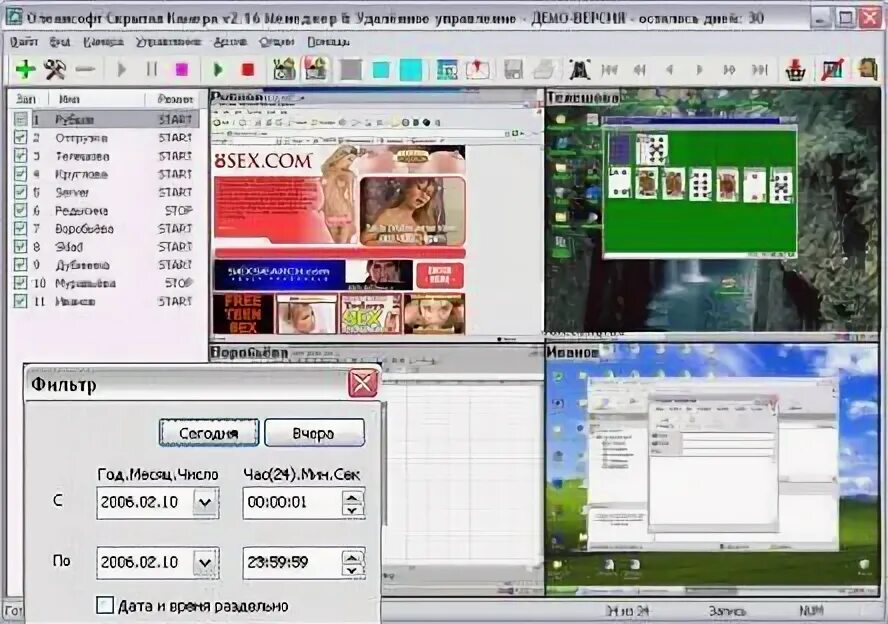Select the small cyan square view icon
888x624 pixels.
(x=381, y=70)
